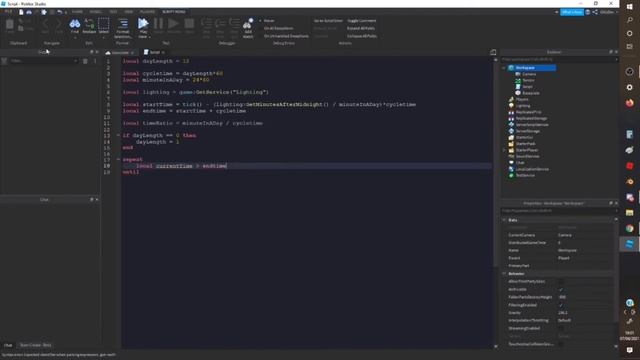Close the Explorer panel
The width and height of the screenshot is (640, 360).
click(x=616, y=52)
